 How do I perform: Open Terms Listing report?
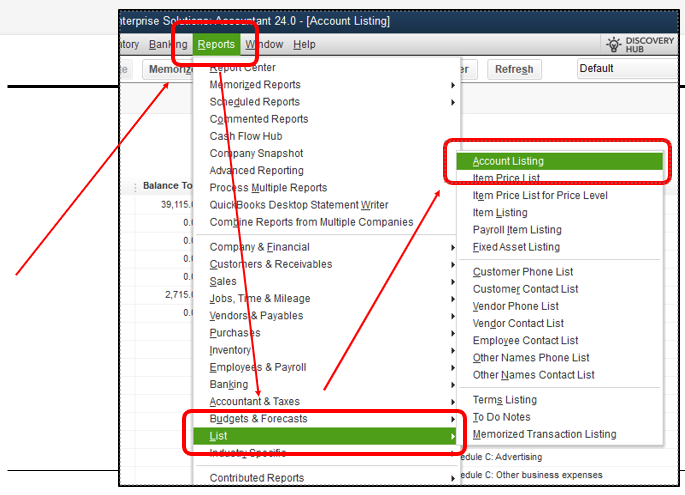[x=560, y=400]
